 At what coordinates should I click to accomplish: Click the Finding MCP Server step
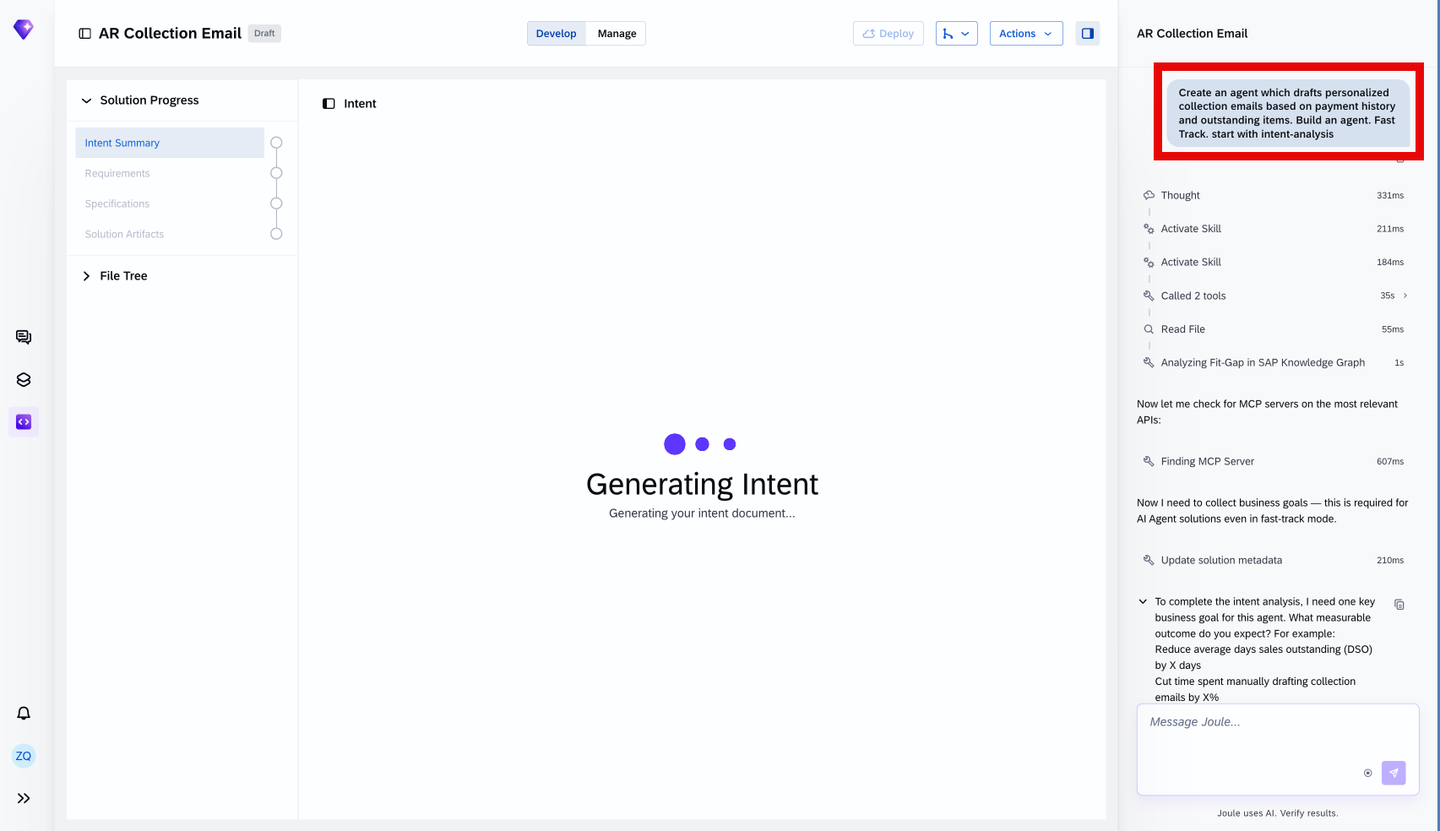pyautogui.click(x=1274, y=461)
